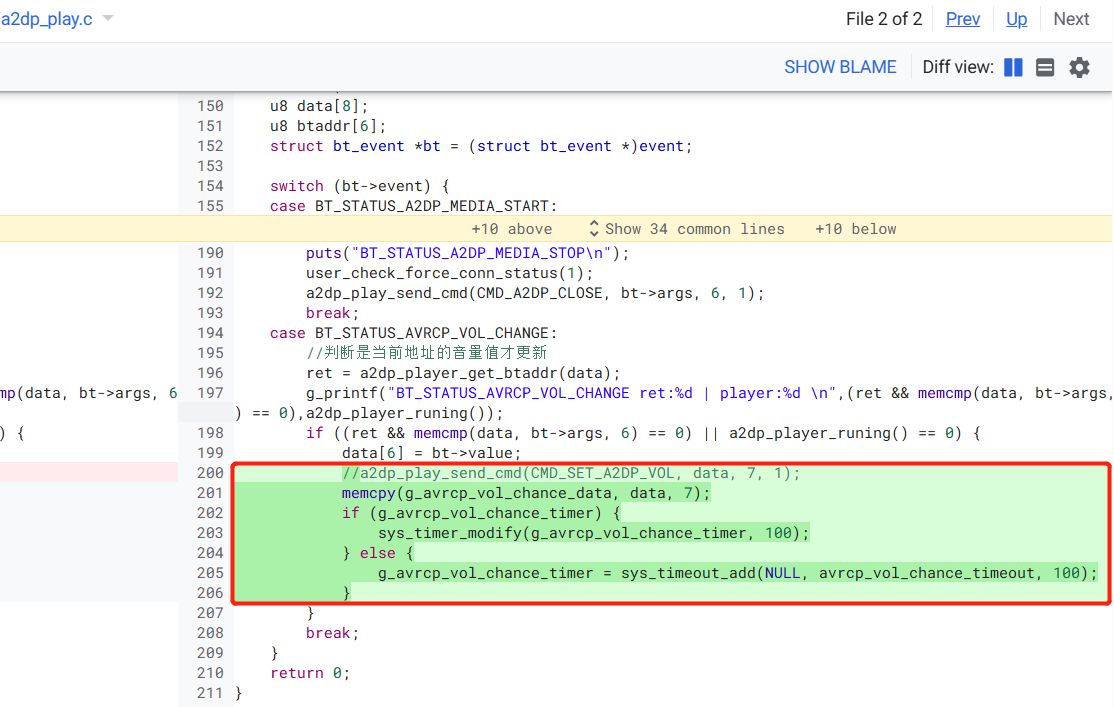Click 'case BT_STATUS_A2DP_MEDIA_START:' line
This screenshot has height=707, width=1114.
[x=413, y=206]
